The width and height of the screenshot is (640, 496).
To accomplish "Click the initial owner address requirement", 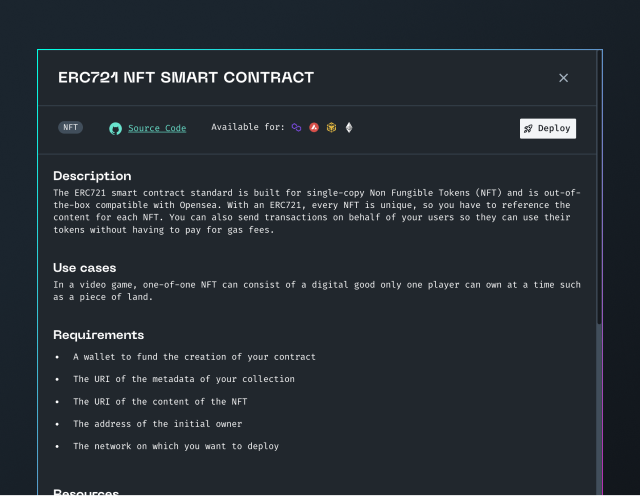I will click(158, 424).
